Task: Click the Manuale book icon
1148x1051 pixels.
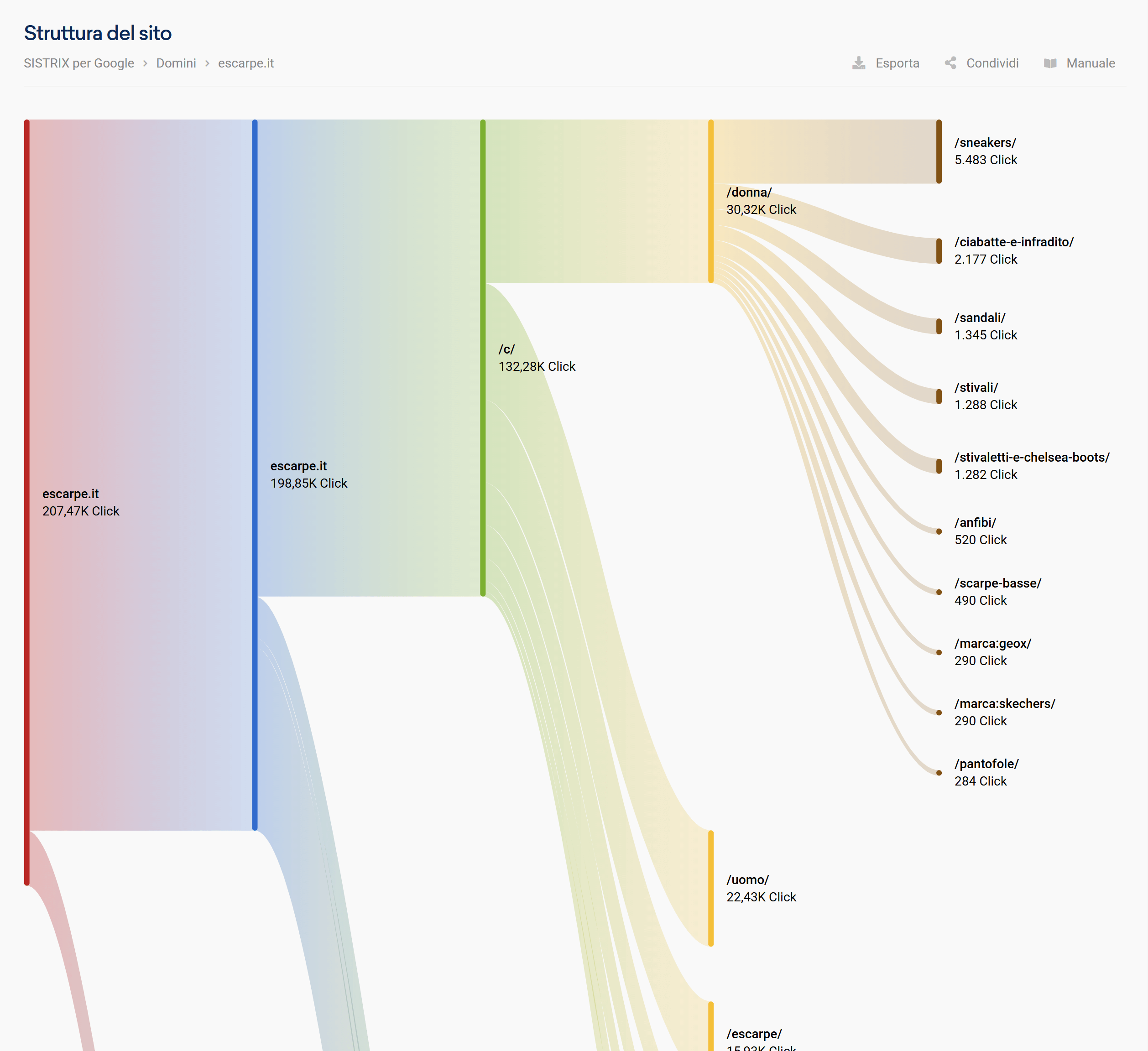Action: (1050, 63)
